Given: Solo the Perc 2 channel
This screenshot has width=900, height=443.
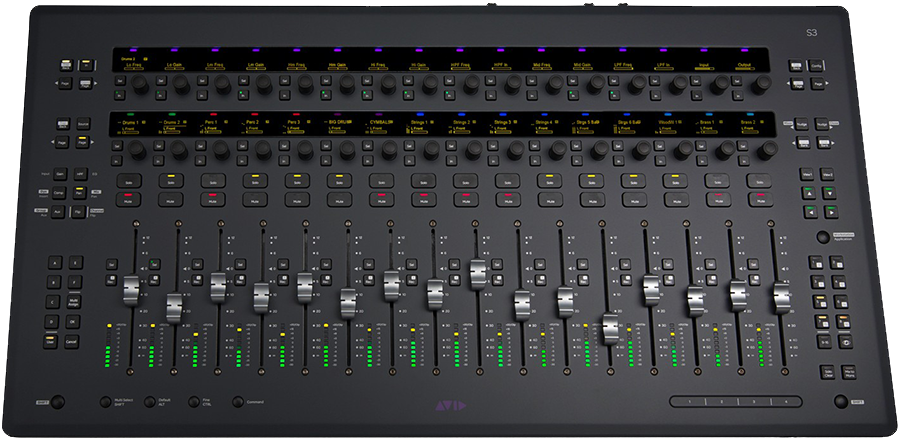Looking at the screenshot, I should (x=255, y=181).
